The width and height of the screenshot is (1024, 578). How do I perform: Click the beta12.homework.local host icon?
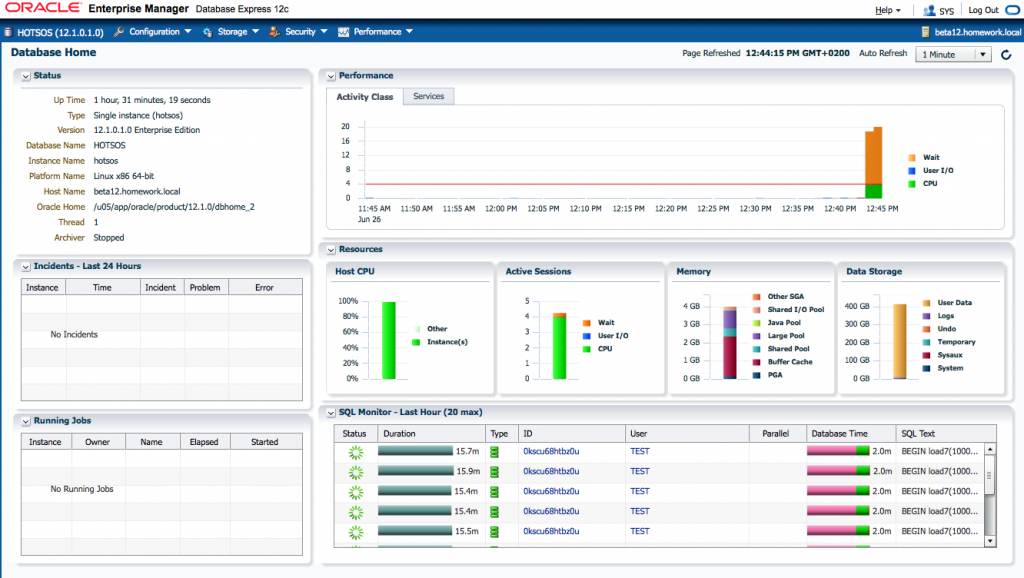coord(925,32)
